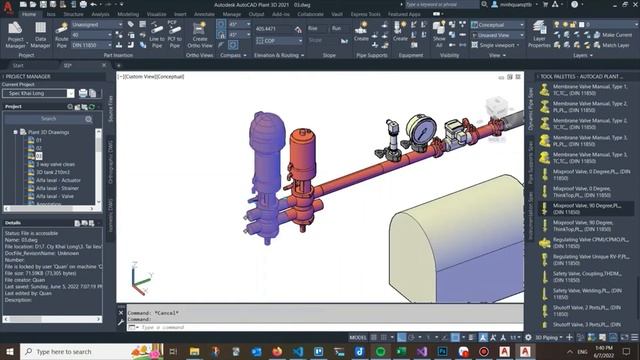The image size is (640, 360).
Task: Toggle the top compass button in ribbon
Action: tap(221, 24)
